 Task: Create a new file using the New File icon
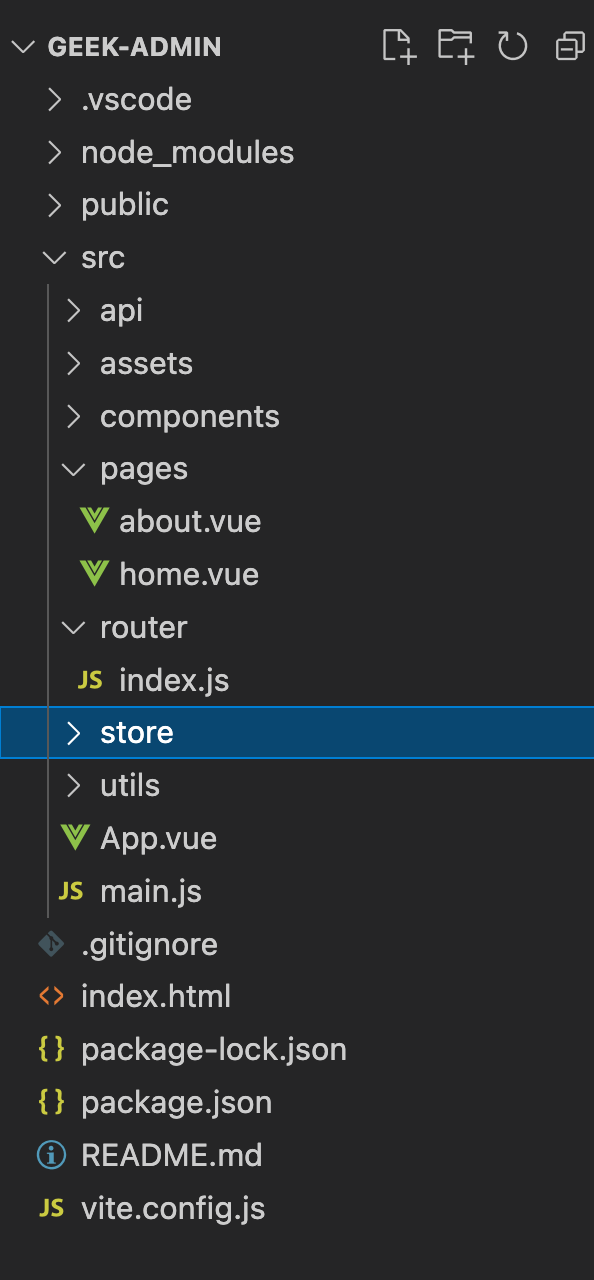click(x=398, y=46)
